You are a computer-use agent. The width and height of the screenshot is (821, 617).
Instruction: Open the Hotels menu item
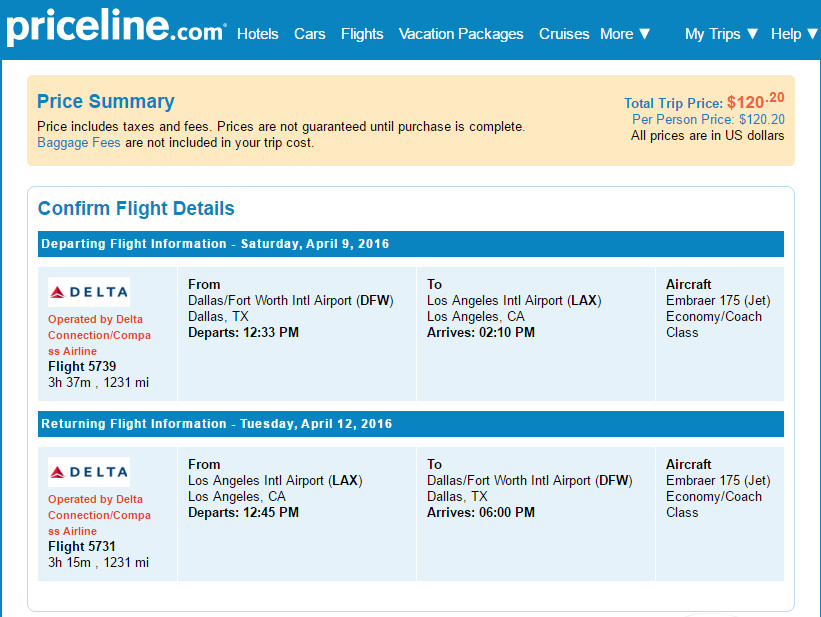click(x=258, y=34)
